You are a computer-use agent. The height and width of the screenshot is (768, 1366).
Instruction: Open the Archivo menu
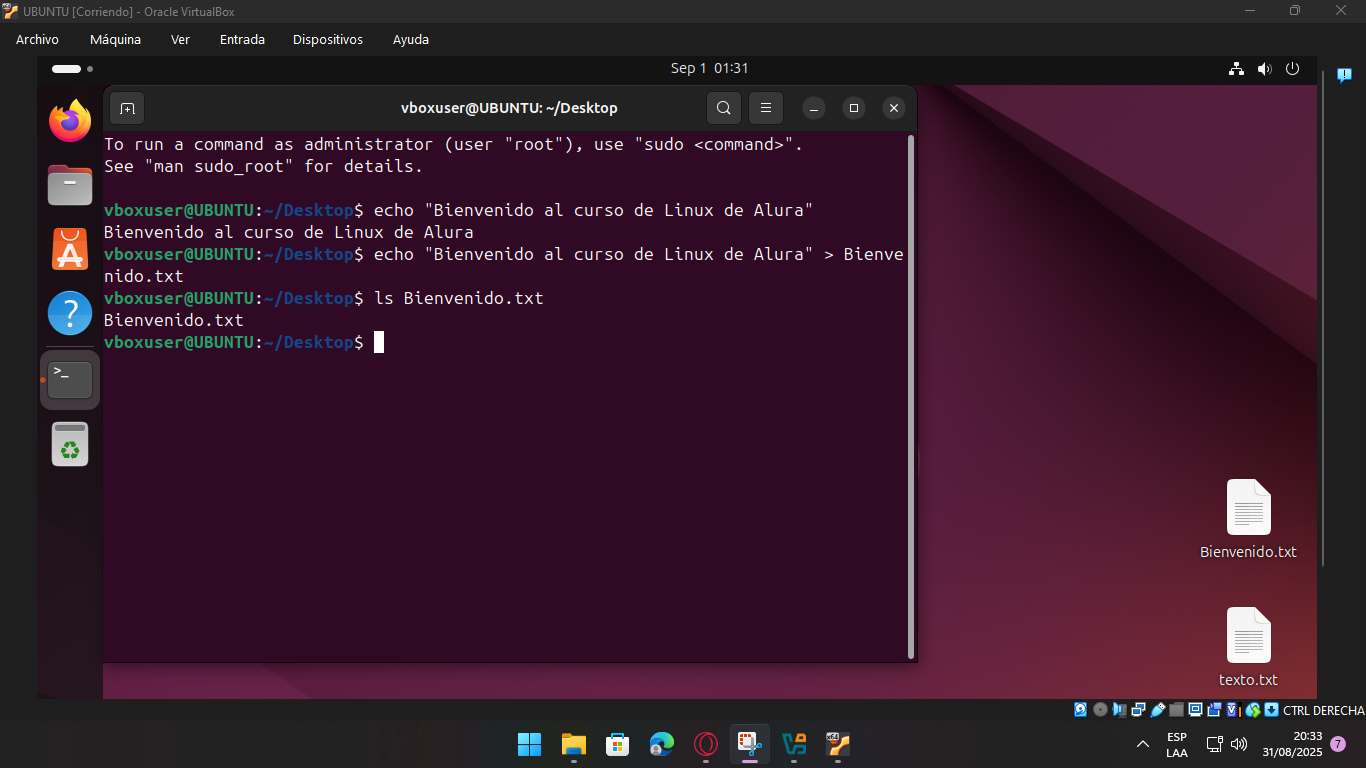point(37,40)
